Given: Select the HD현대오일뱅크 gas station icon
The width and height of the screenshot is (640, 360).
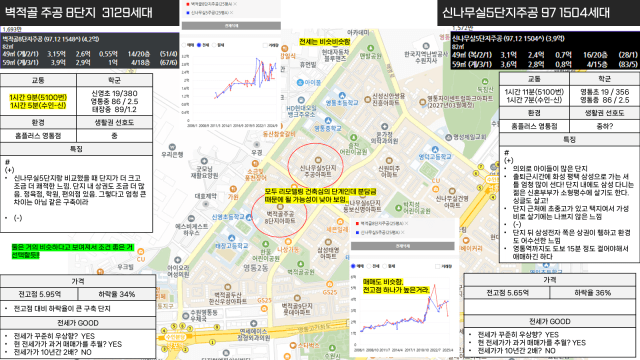Looking at the screenshot, I should pyautogui.click(x=301, y=100).
